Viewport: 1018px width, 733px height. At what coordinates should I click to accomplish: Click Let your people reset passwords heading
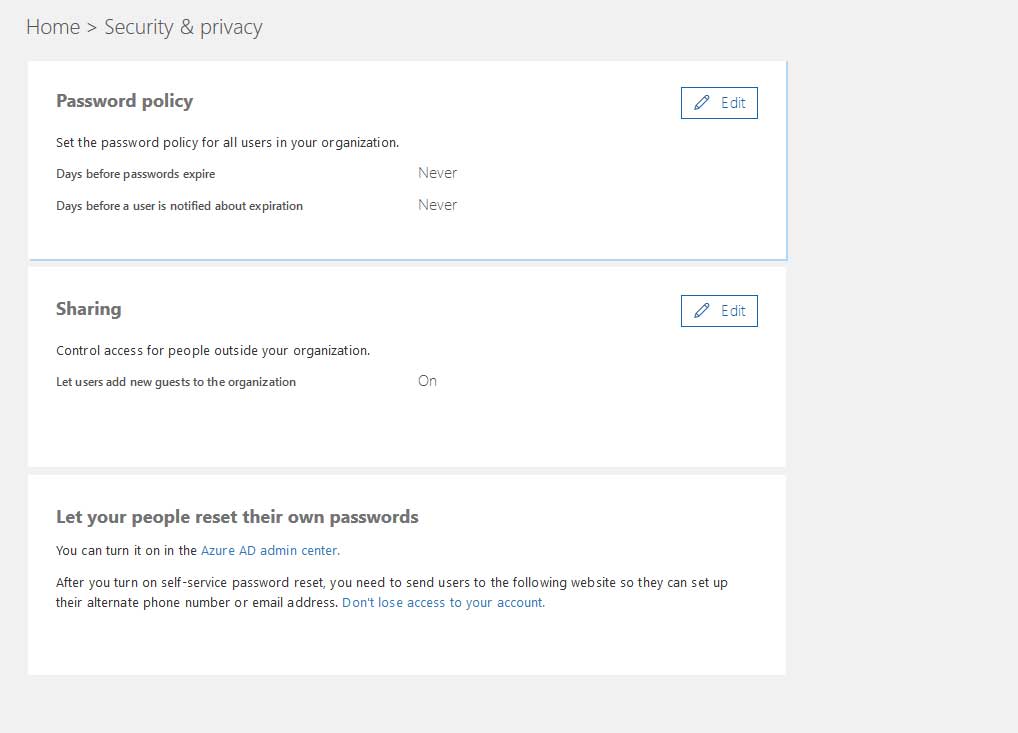237,517
